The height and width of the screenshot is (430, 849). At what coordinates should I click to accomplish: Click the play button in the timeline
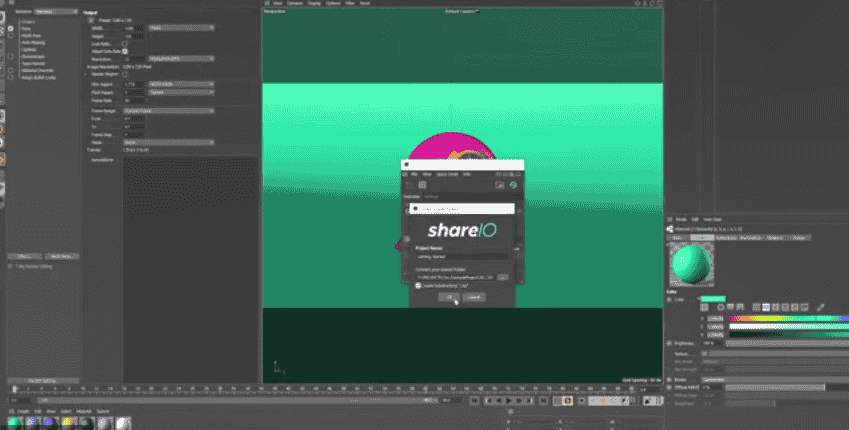click(x=509, y=401)
